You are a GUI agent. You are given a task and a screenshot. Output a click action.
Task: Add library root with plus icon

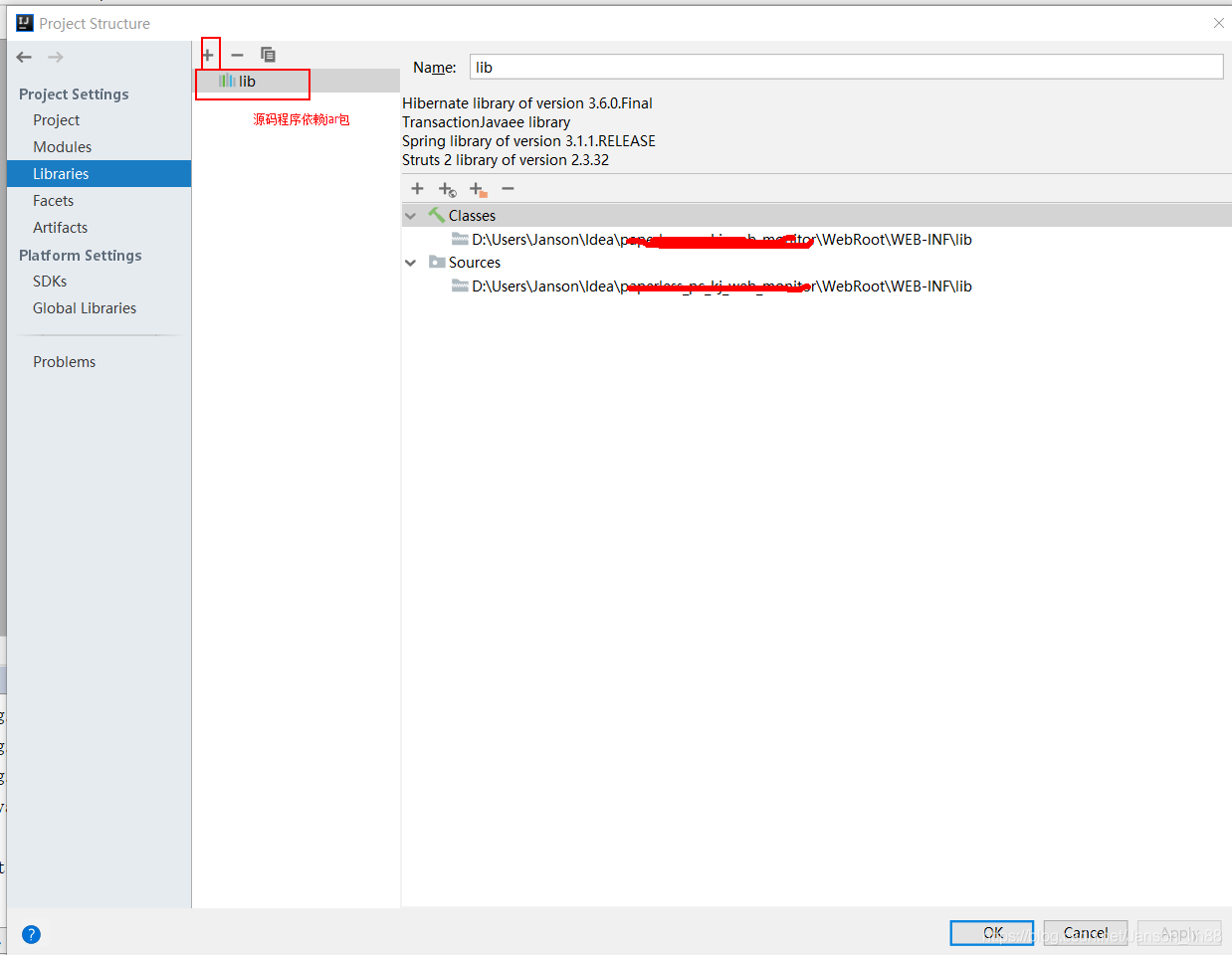point(417,189)
